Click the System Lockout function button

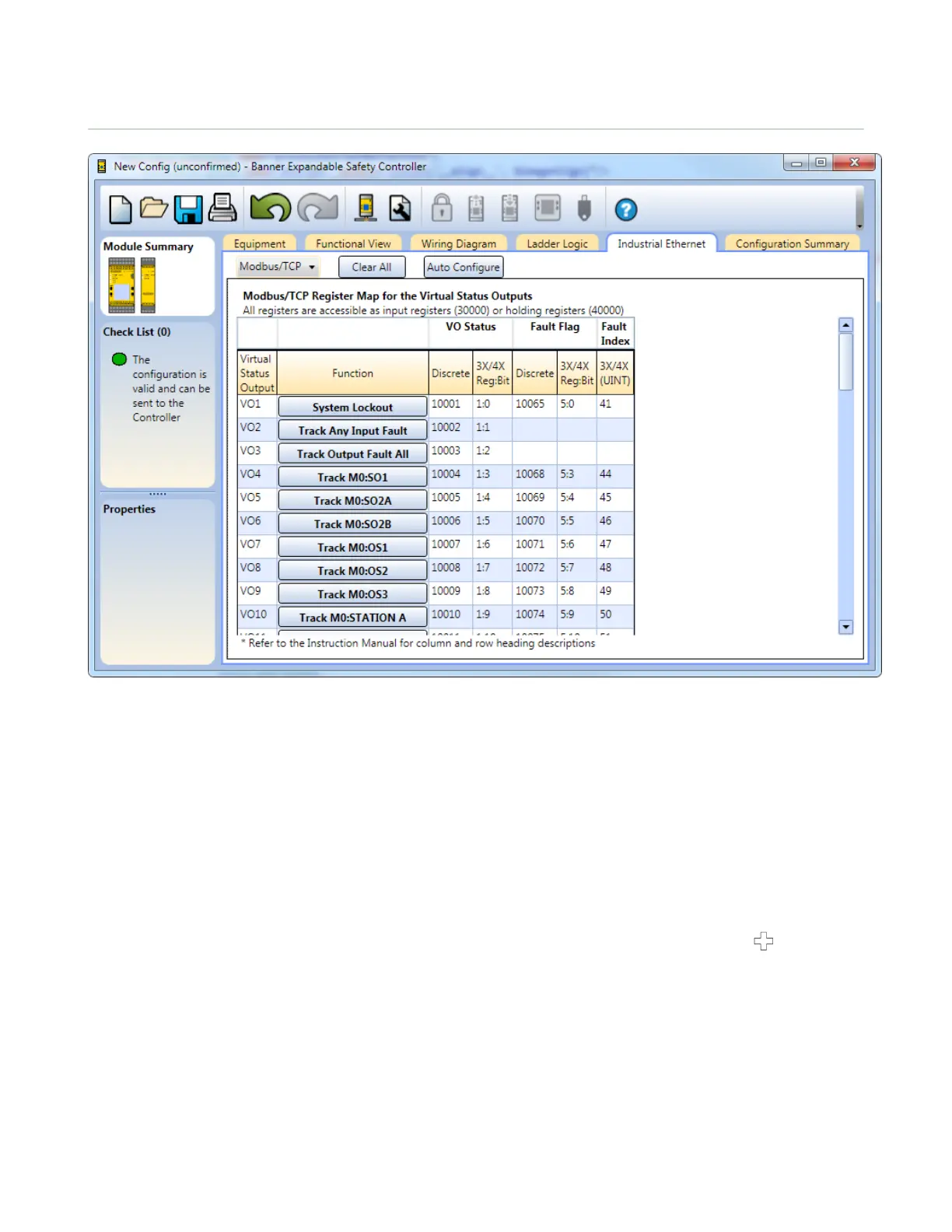(x=352, y=407)
